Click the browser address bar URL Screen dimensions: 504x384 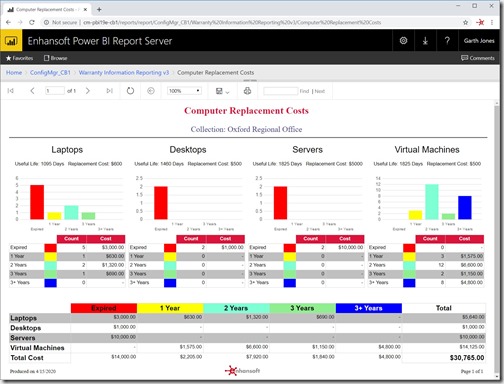232,22
